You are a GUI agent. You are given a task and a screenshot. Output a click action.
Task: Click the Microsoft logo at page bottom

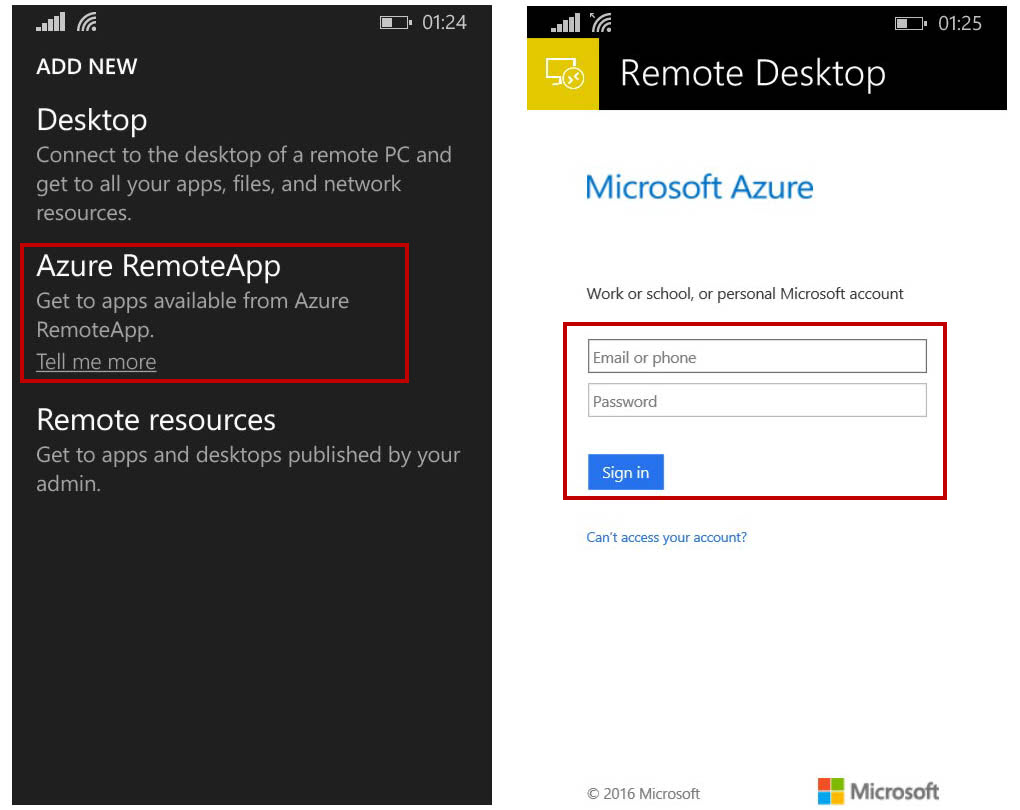878,791
